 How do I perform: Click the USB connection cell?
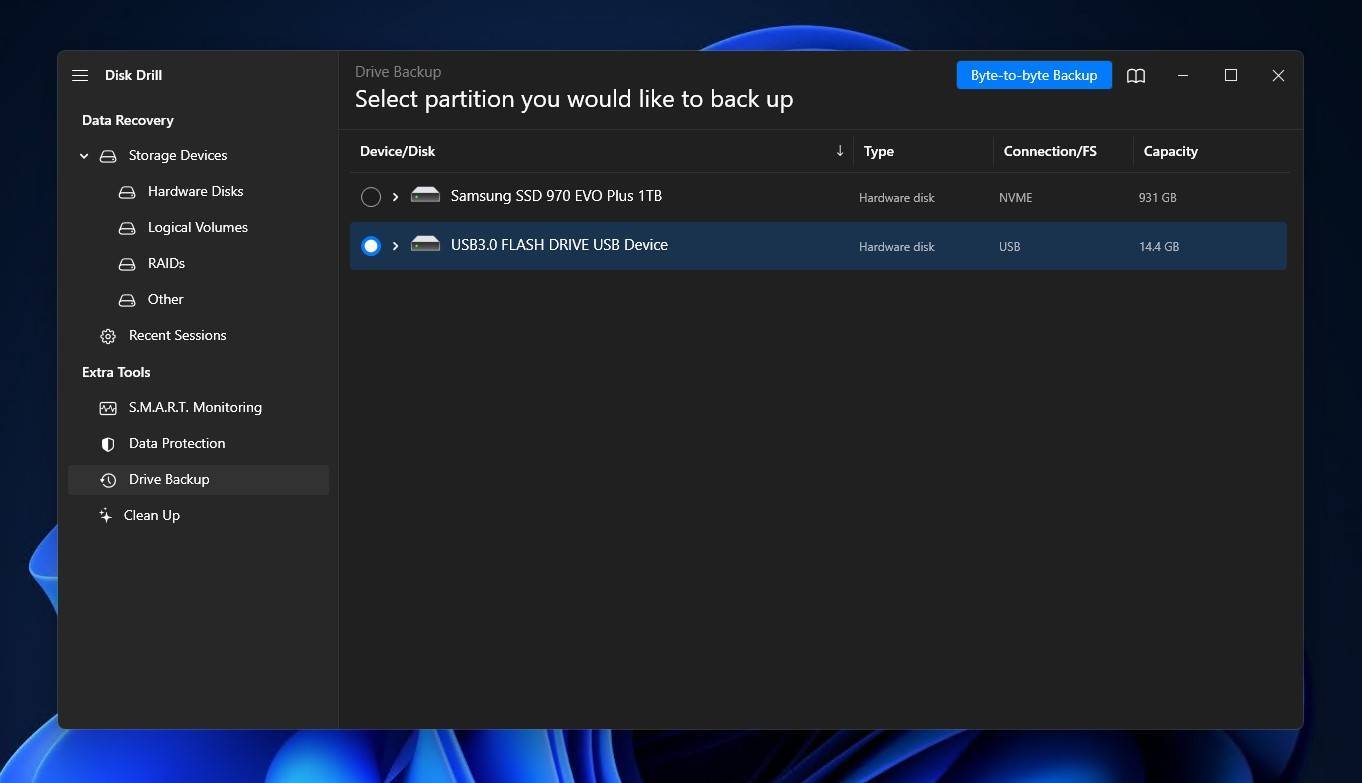[x=1010, y=247]
